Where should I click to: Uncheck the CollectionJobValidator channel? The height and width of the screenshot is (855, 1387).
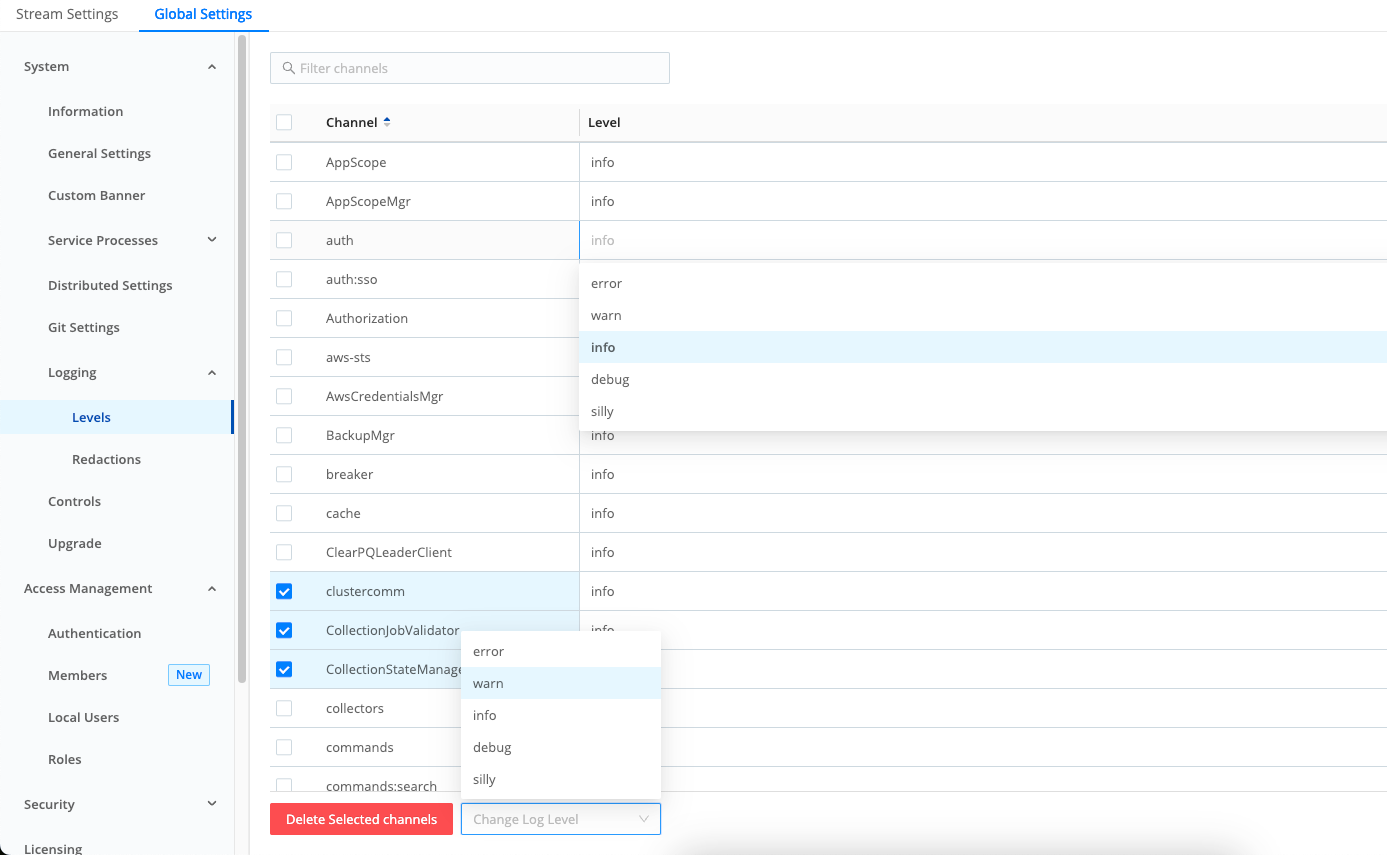point(283,630)
